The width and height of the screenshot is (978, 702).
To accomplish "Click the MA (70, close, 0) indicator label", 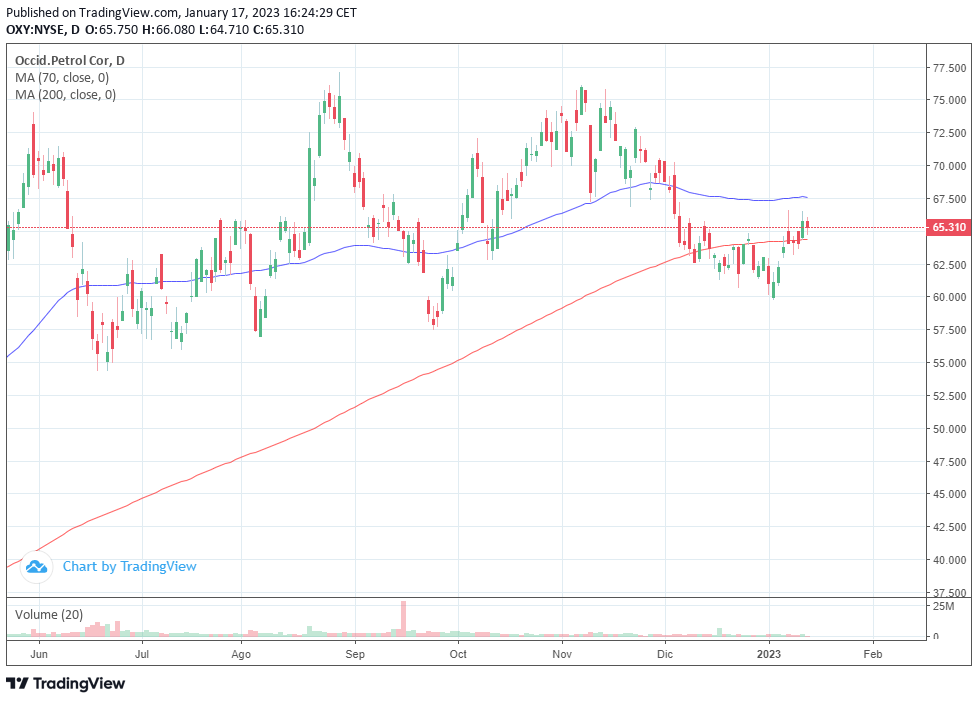I will point(62,78).
